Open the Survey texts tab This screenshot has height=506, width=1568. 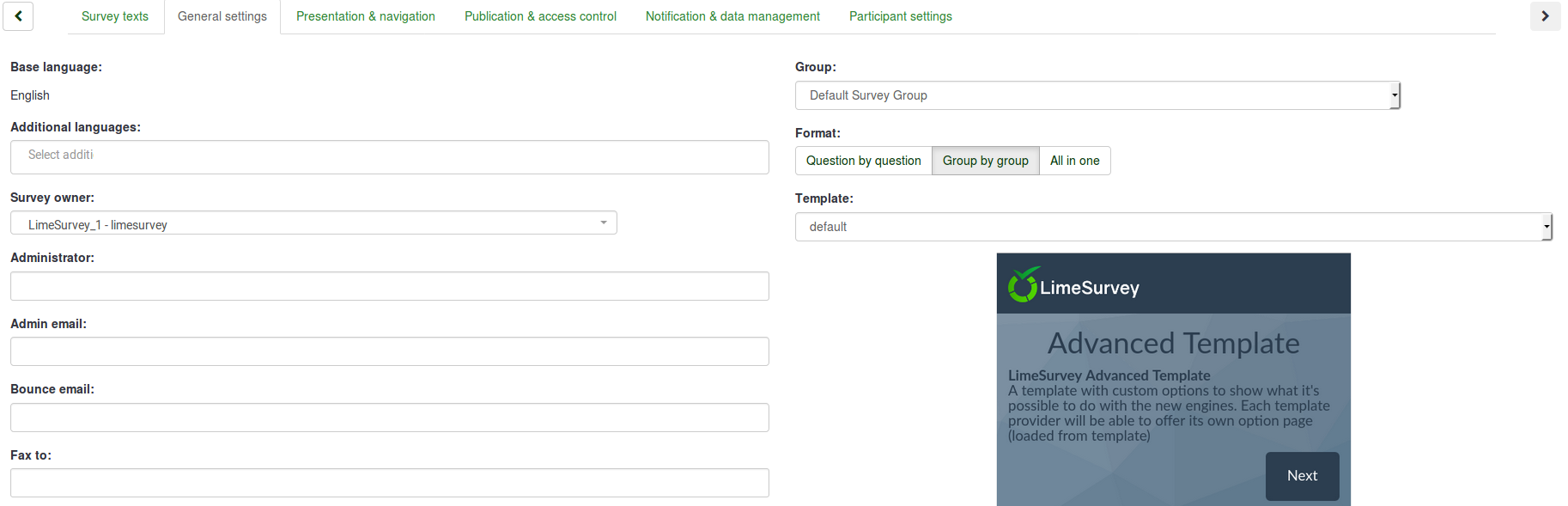coord(114,16)
